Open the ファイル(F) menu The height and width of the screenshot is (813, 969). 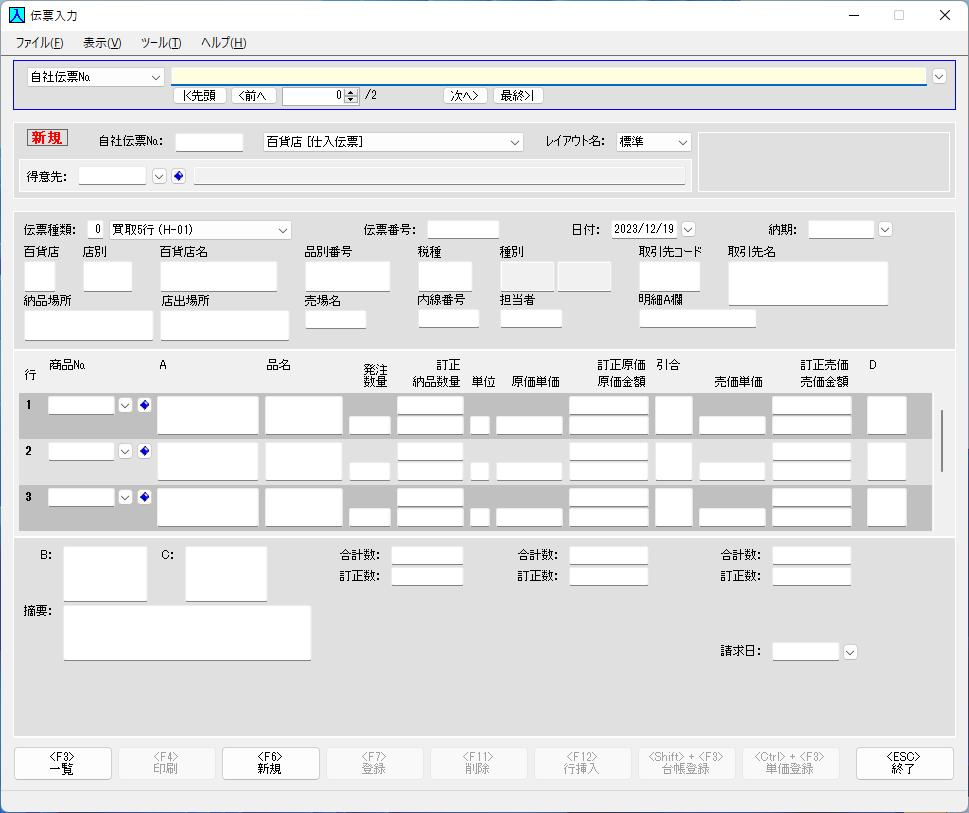[x=40, y=43]
